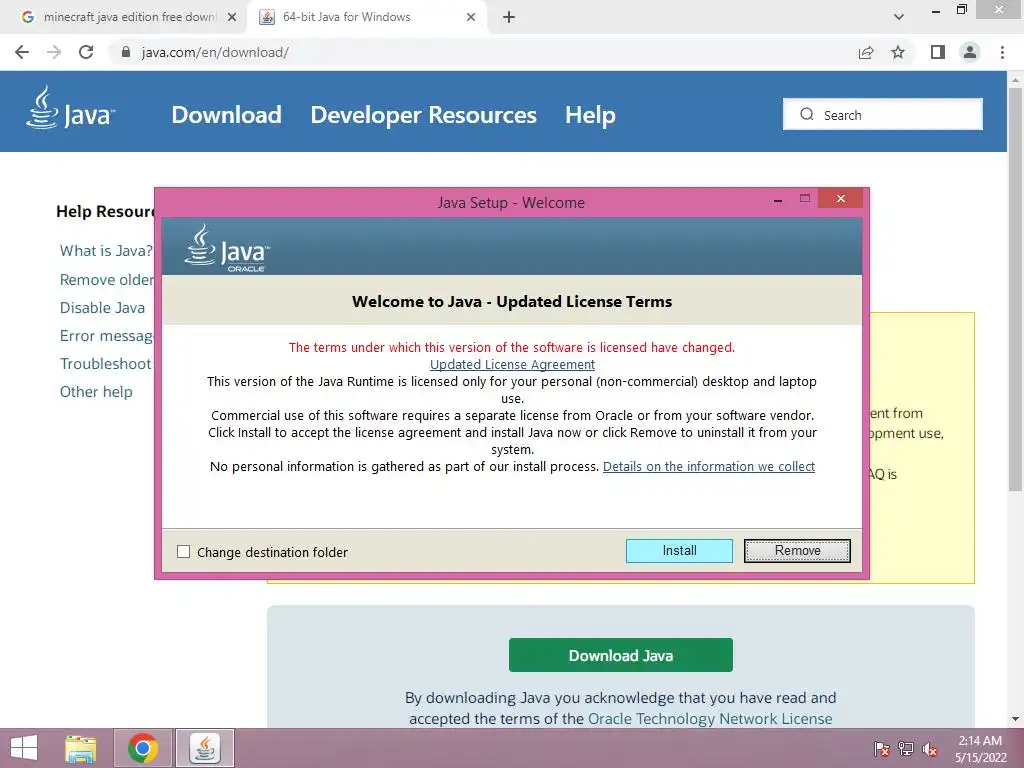Click the muted volume tray icon
The image size is (1024, 768).
(x=930, y=749)
